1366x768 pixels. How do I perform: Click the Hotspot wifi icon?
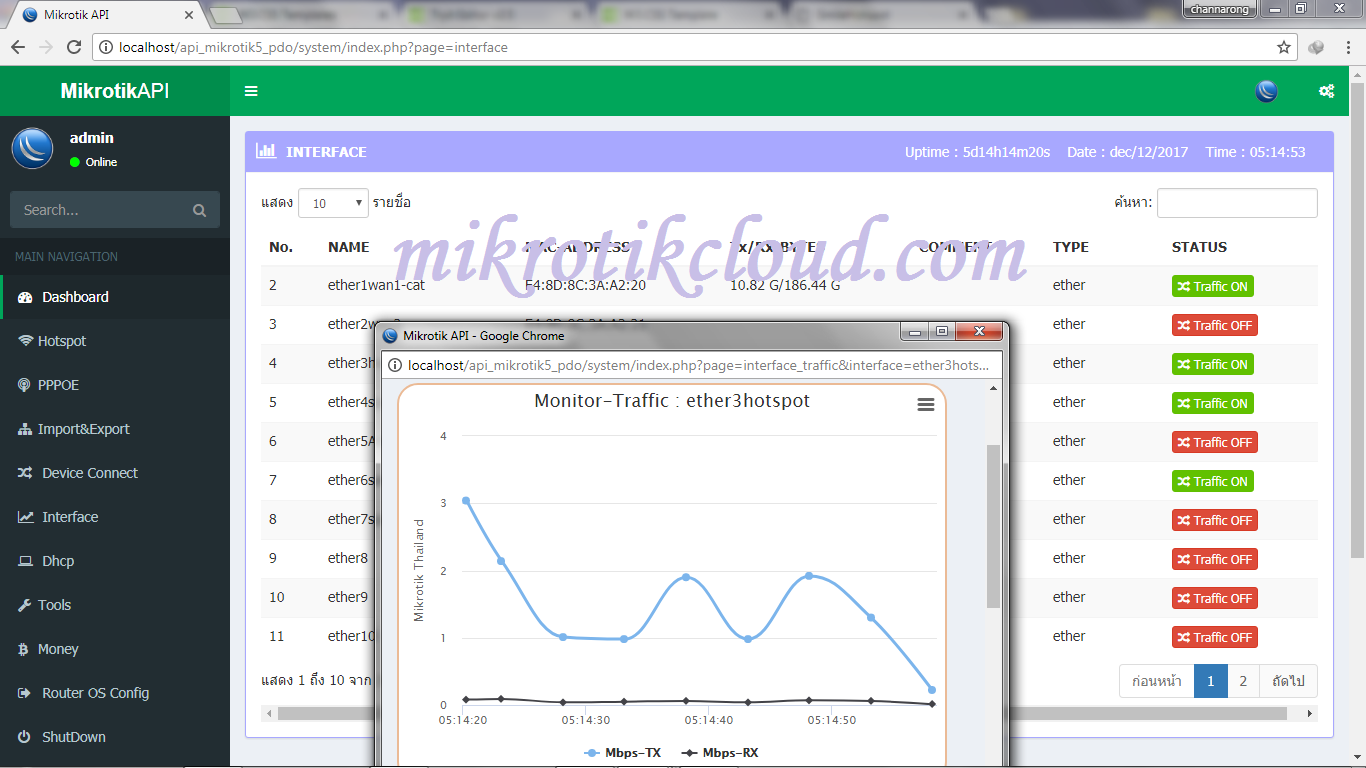click(x=25, y=341)
